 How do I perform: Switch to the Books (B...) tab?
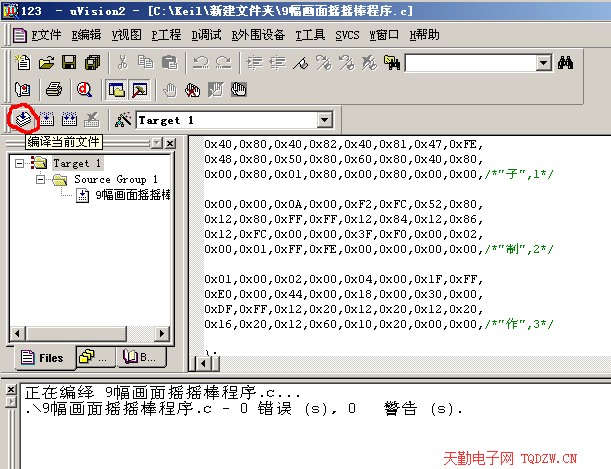[141, 357]
